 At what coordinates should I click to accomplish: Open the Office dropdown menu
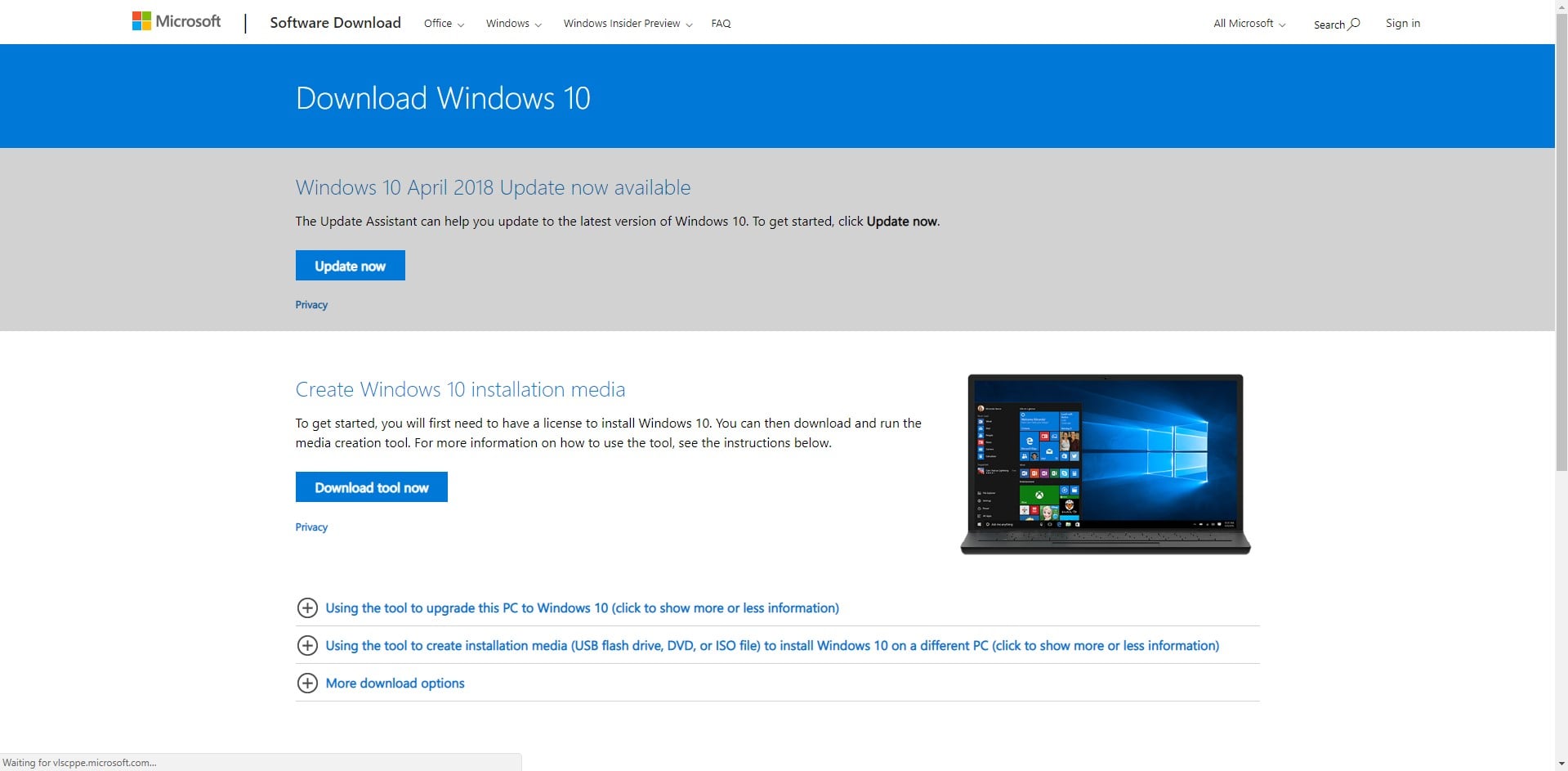pos(444,24)
